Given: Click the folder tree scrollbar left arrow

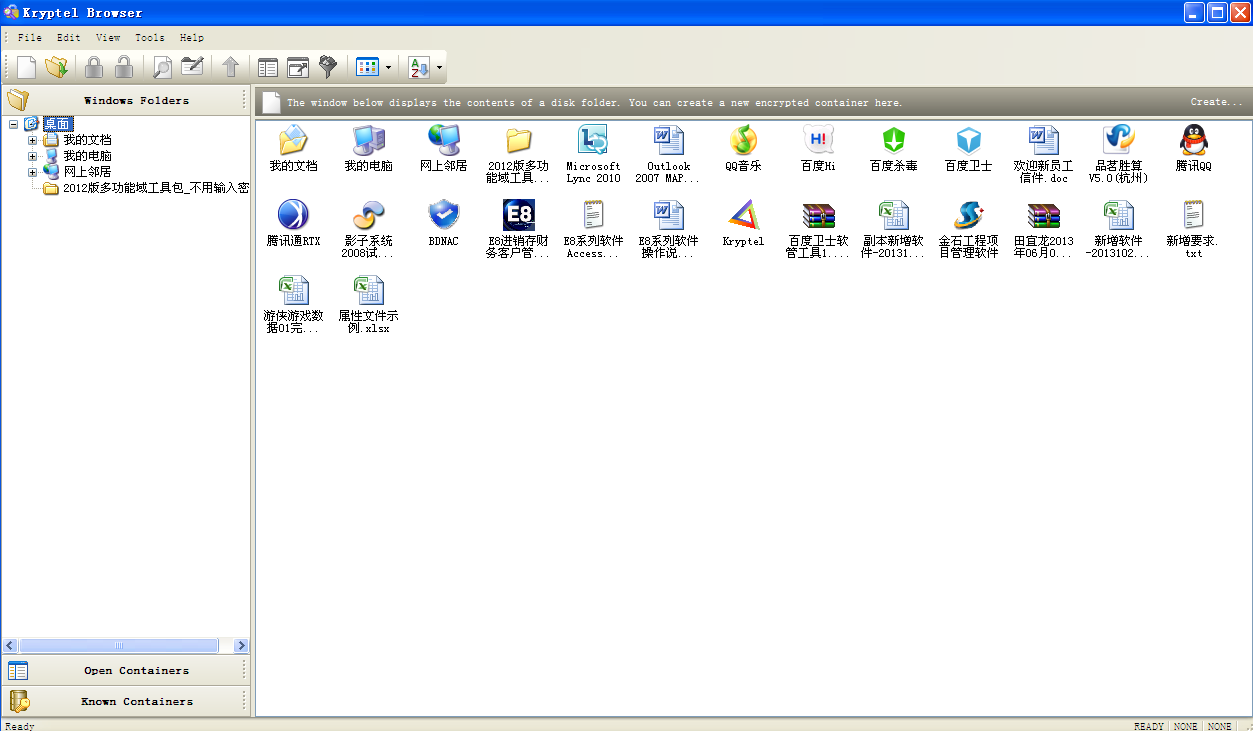Looking at the screenshot, I should [10, 646].
